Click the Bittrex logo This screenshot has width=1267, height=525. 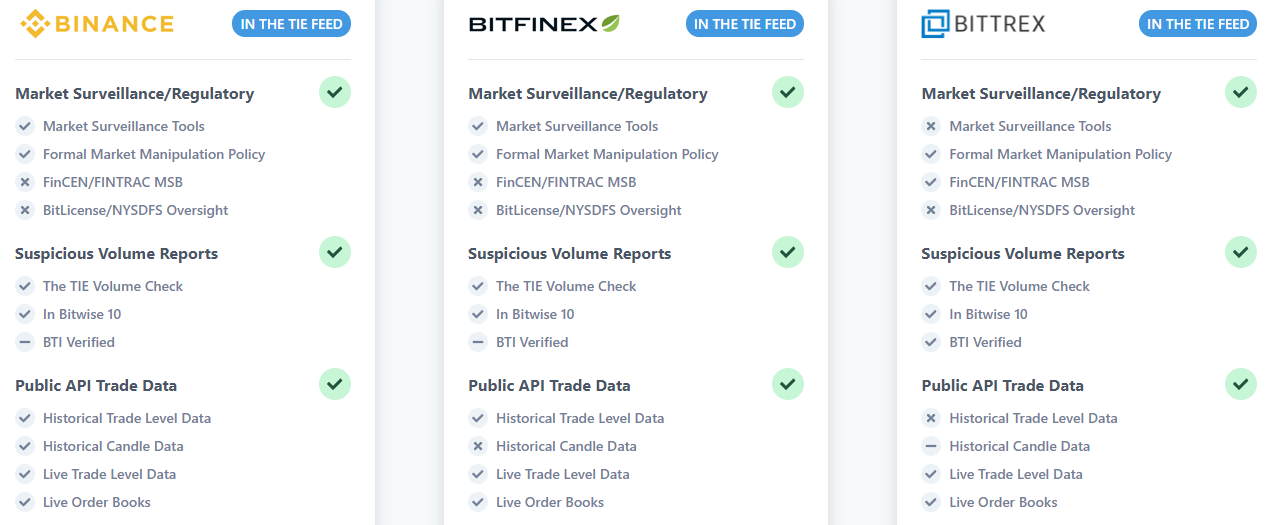(983, 23)
